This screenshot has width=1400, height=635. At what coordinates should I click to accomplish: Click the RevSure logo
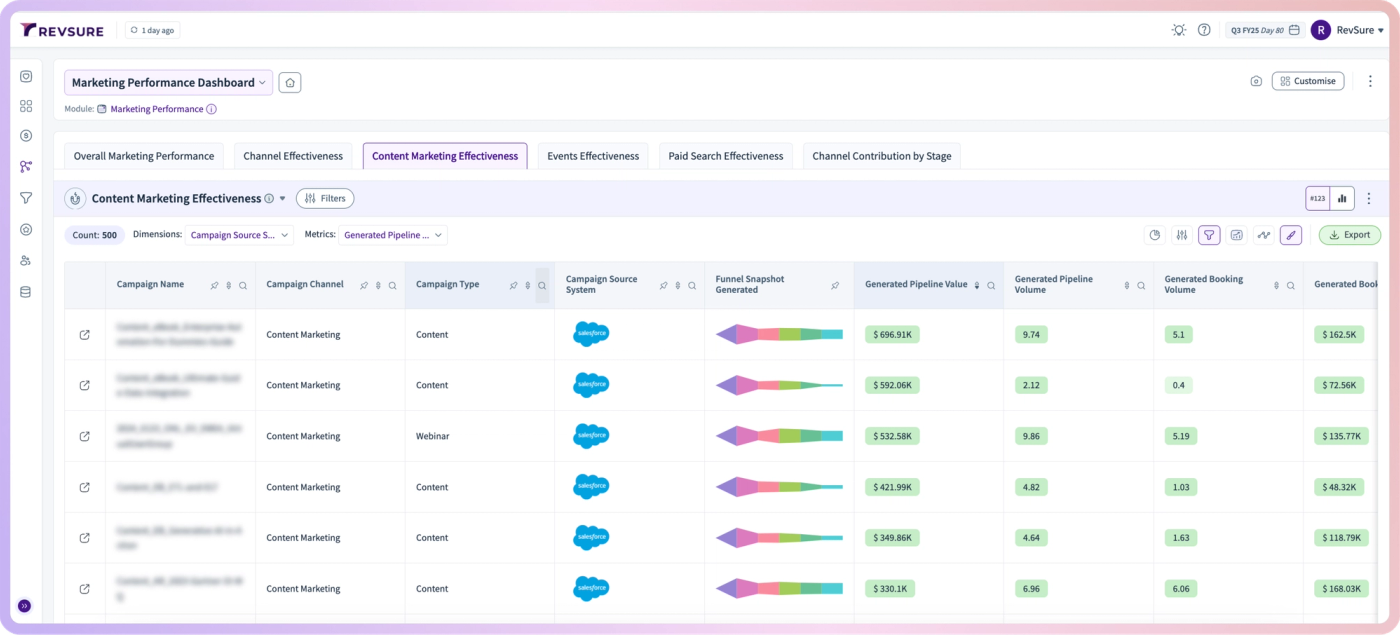point(62,30)
